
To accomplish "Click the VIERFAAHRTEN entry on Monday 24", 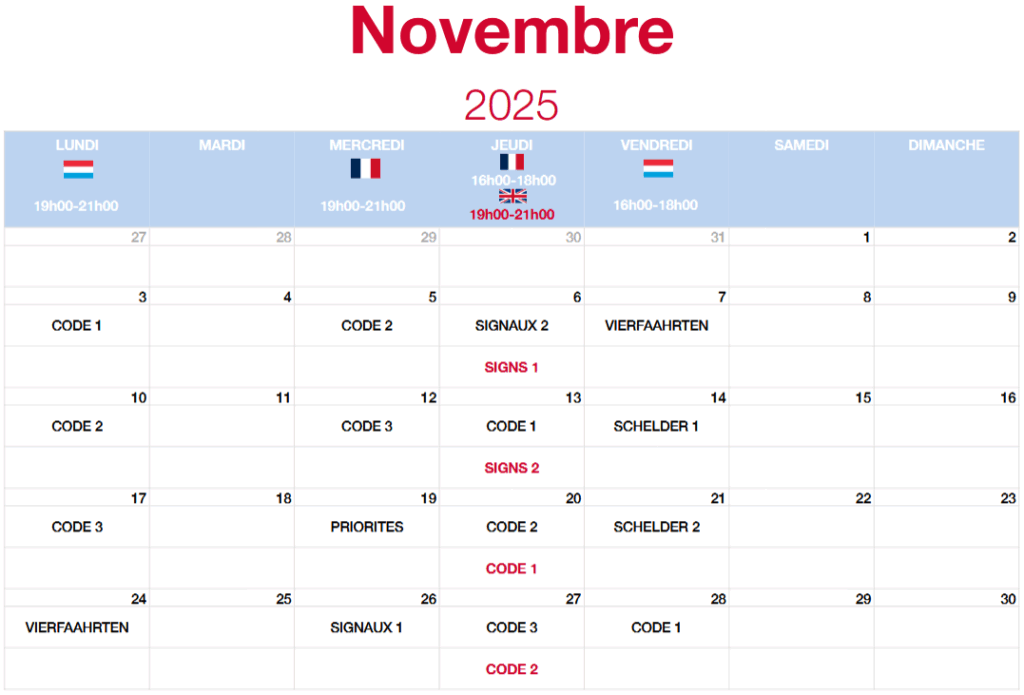I will coord(77,627).
